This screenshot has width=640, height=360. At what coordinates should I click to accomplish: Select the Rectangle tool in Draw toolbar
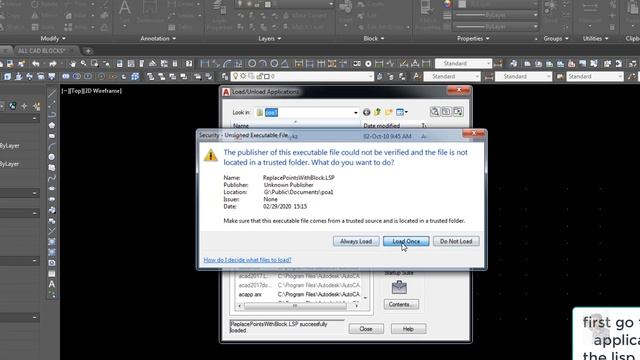[52, 136]
